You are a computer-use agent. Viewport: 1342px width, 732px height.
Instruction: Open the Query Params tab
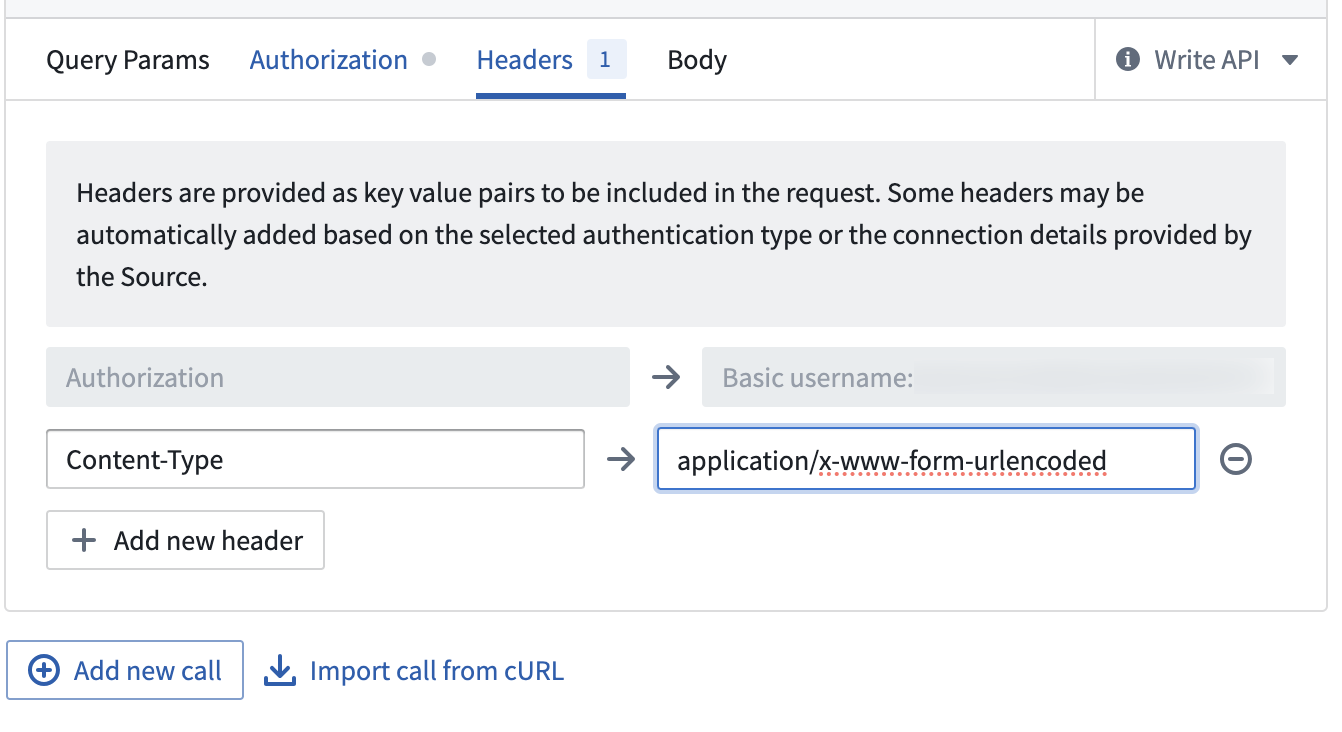point(128,60)
